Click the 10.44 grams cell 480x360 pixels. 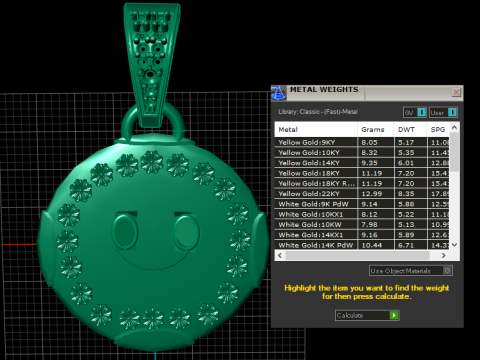coord(376,245)
